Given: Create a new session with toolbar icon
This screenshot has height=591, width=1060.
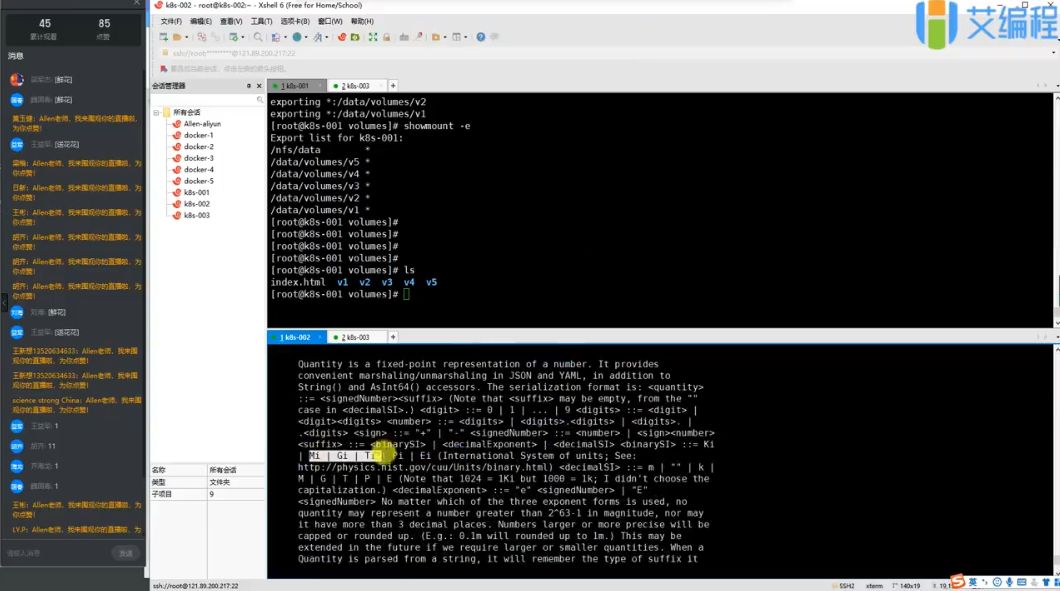Looking at the screenshot, I should [163, 37].
